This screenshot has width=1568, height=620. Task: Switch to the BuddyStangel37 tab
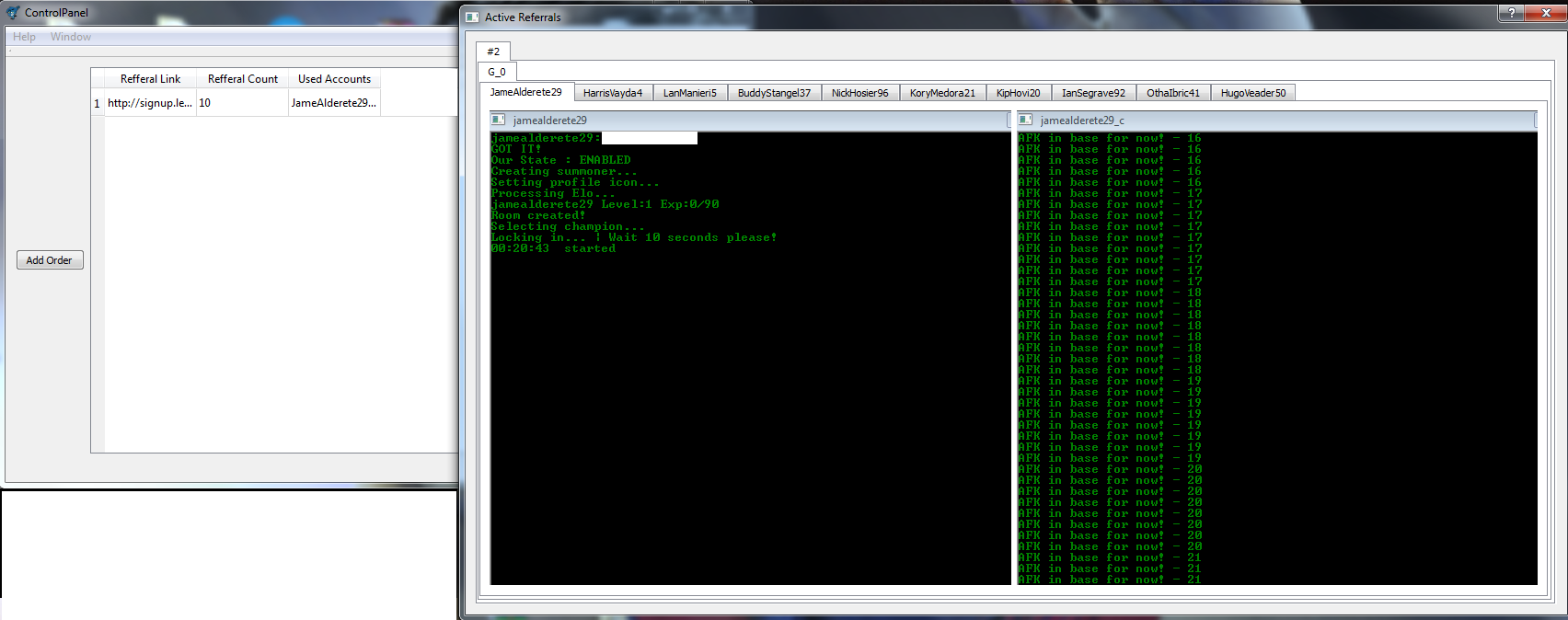(x=774, y=93)
